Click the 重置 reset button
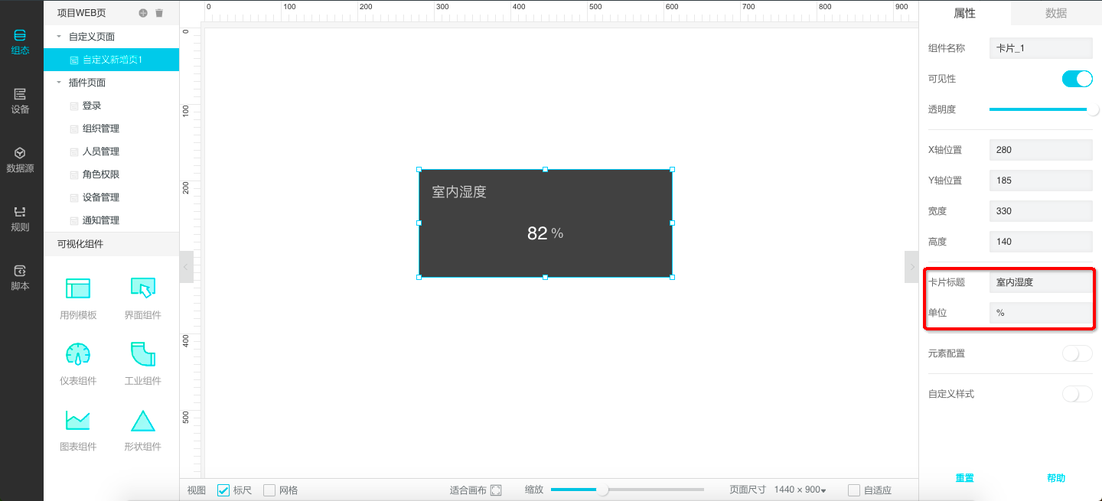1102x501 pixels. coord(964,478)
